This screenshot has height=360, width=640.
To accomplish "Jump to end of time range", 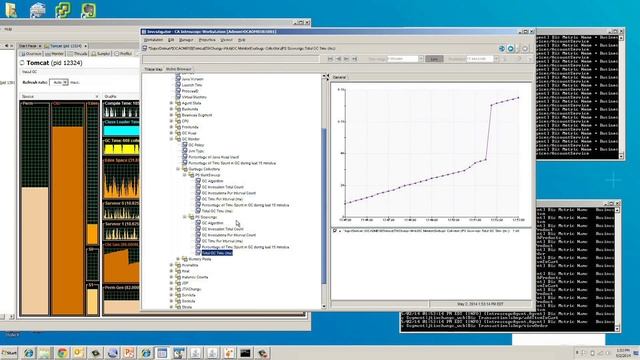I will click(355, 59).
